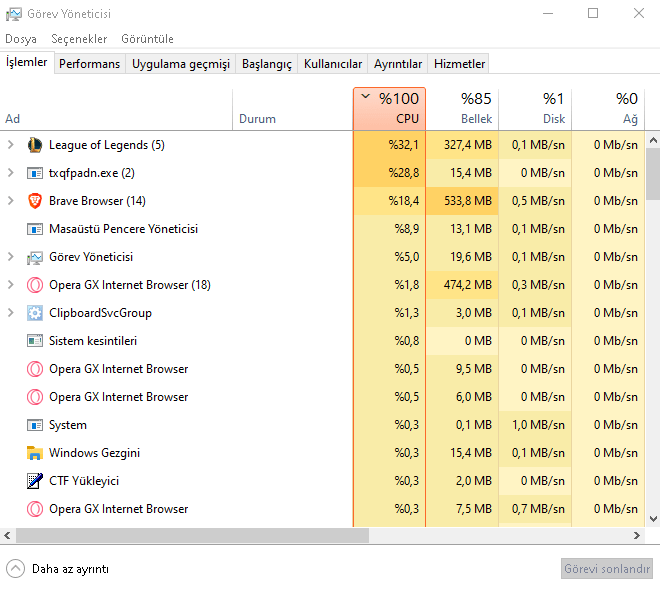Click the 327,4 MB memory cell
The image size is (660, 590).
[462, 145]
